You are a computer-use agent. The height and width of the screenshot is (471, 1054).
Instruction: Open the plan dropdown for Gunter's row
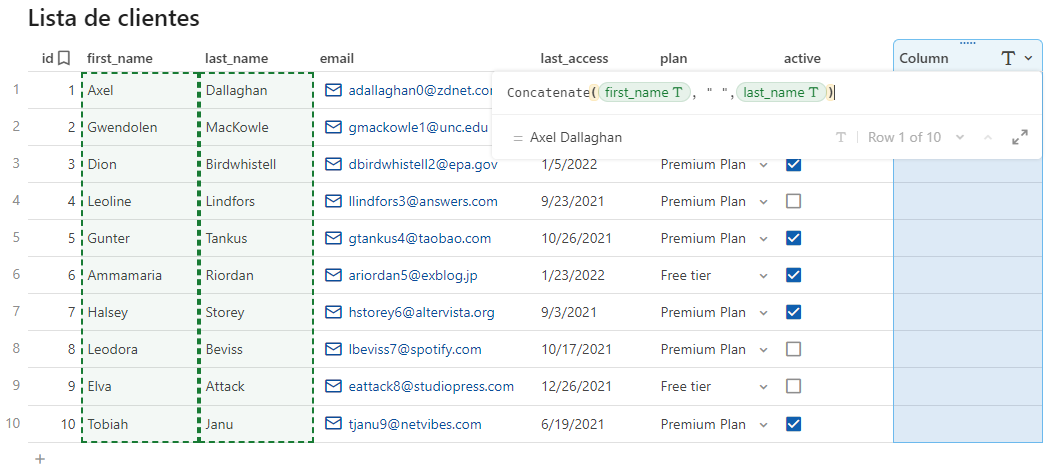764,239
